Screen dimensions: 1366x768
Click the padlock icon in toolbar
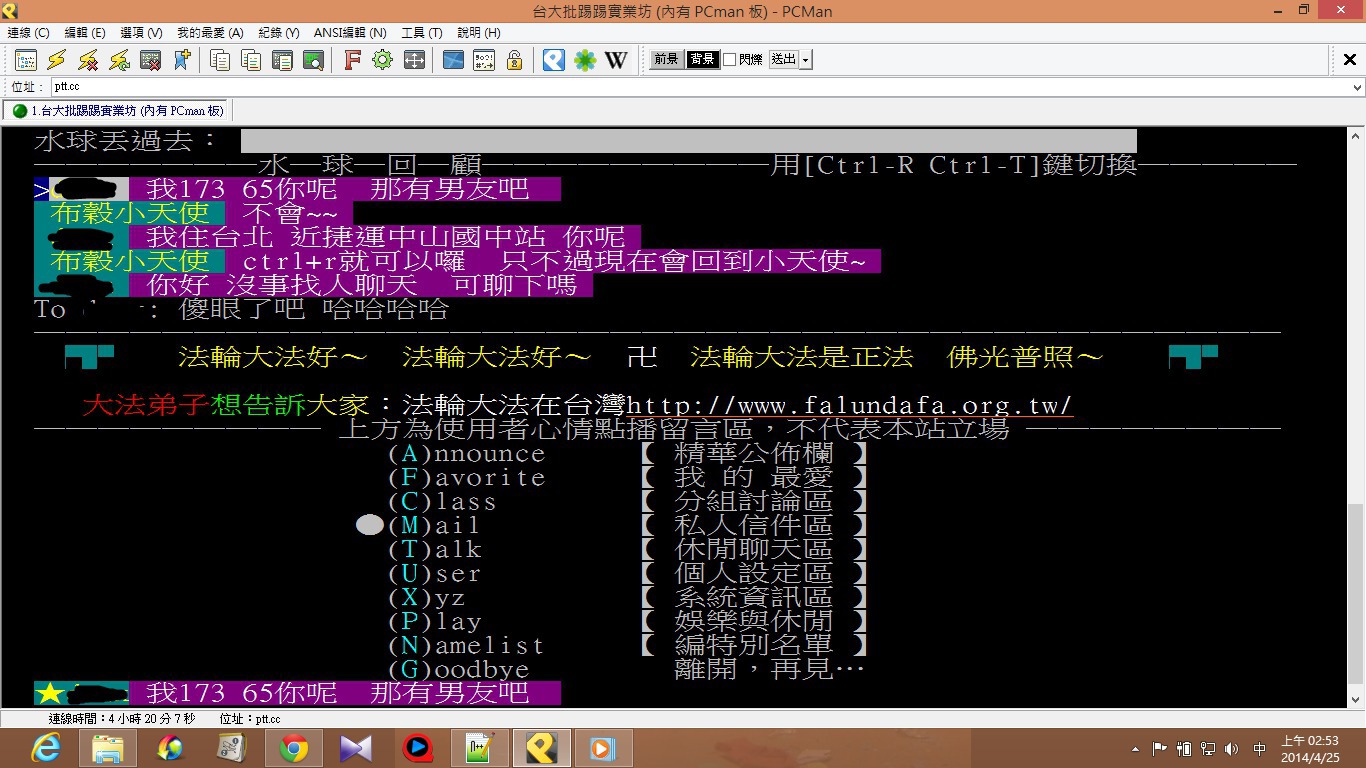515,60
